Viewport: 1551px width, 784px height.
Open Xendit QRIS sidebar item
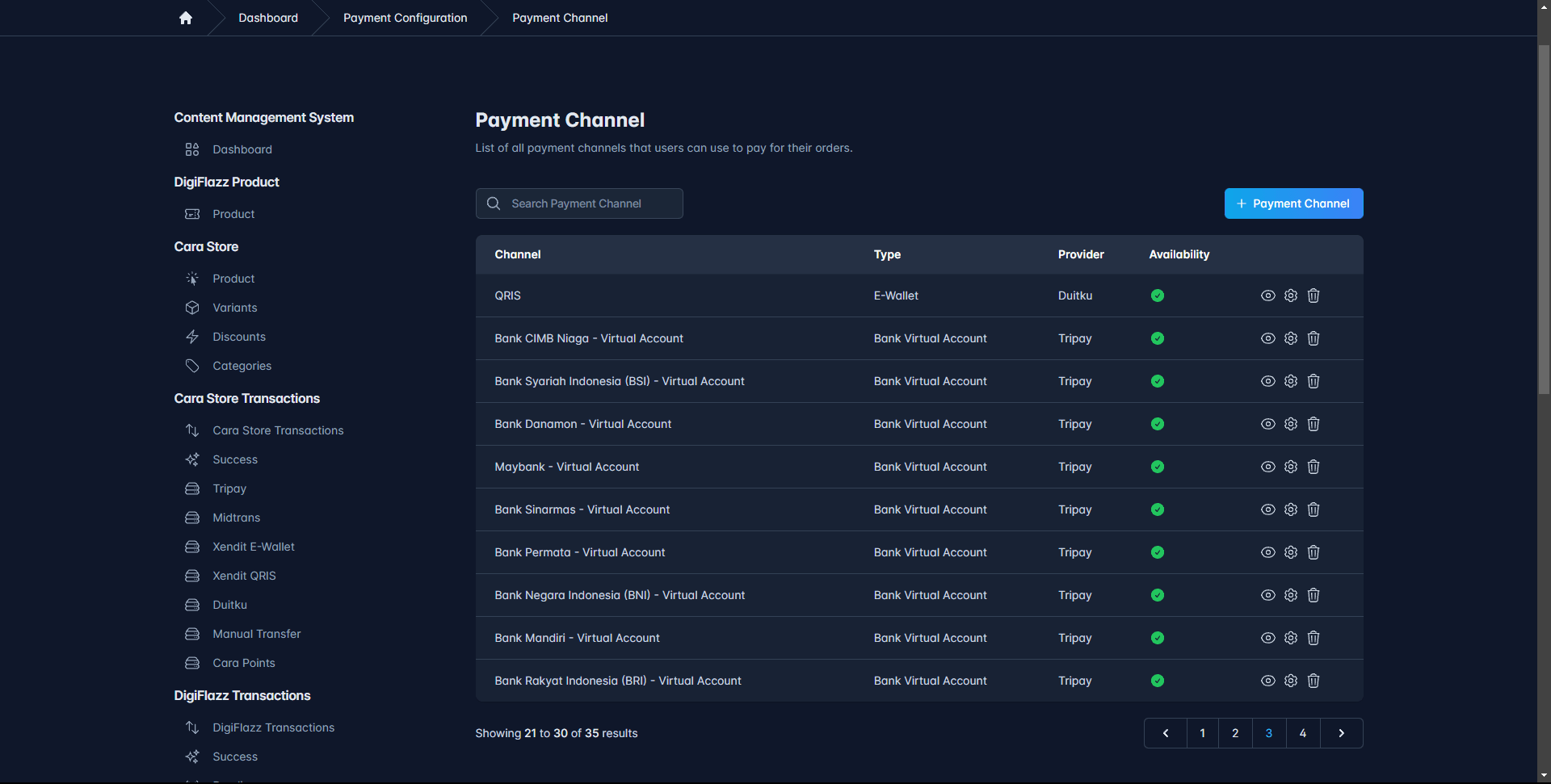244,576
